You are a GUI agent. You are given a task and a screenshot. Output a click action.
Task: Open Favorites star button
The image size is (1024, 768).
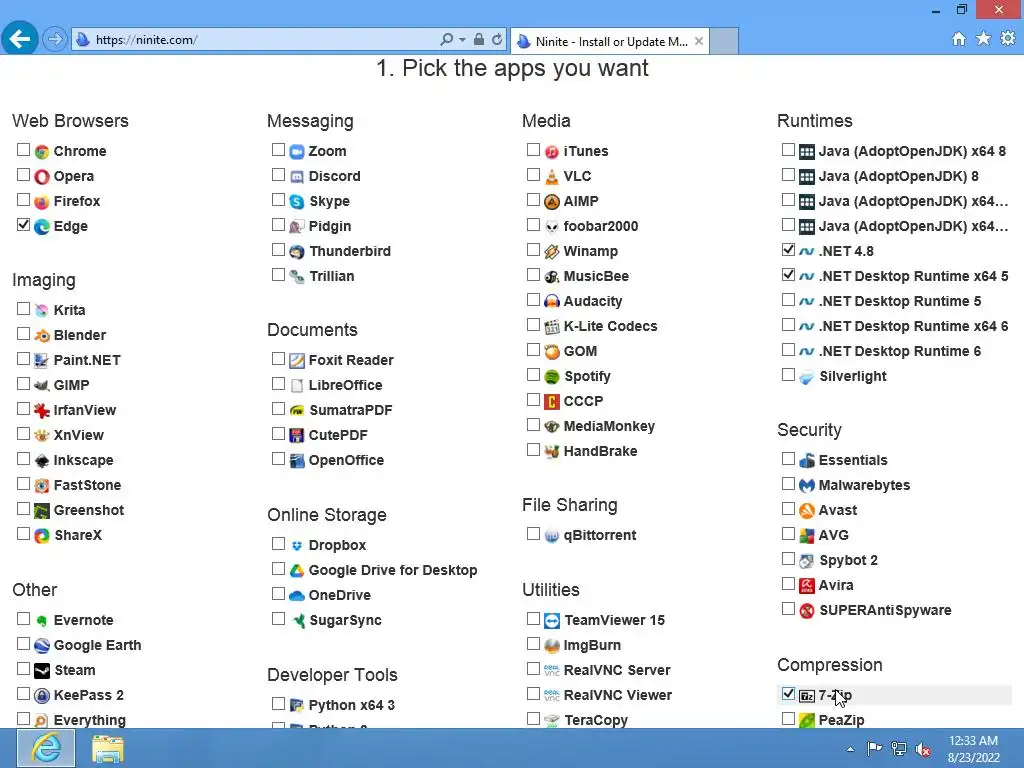(x=983, y=39)
